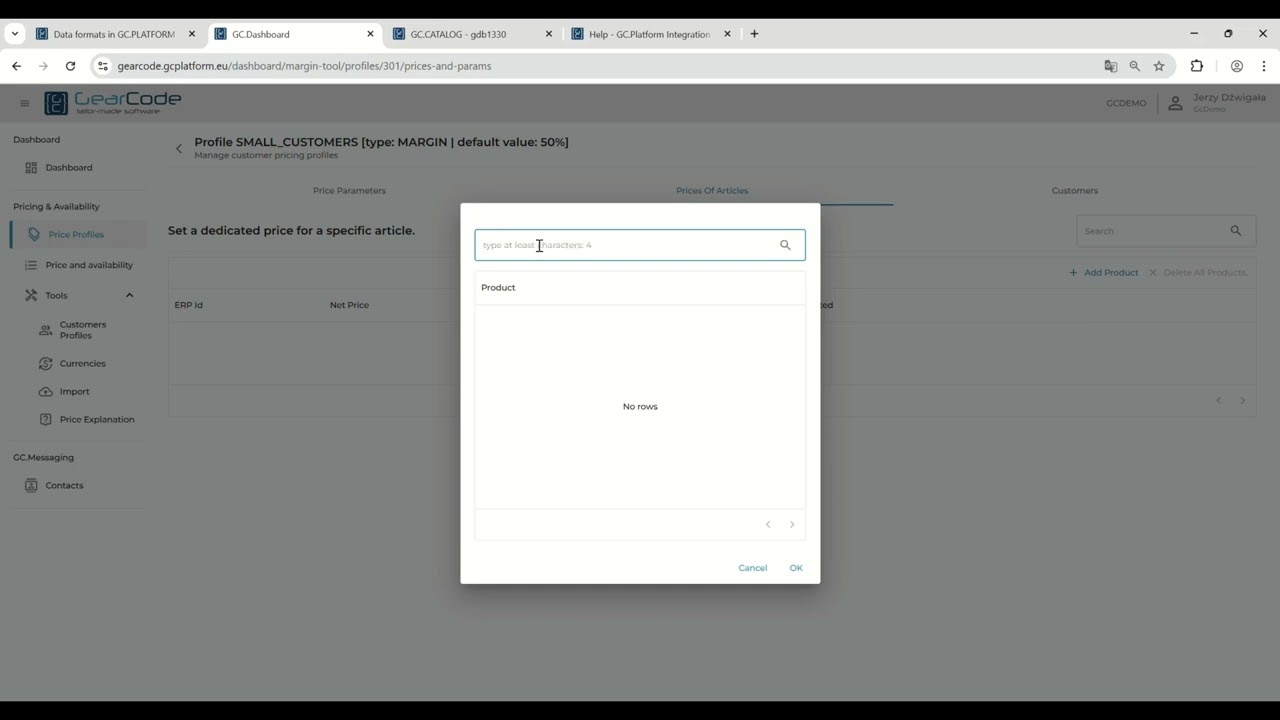Open Import under Tools
1280x720 pixels.
74,391
